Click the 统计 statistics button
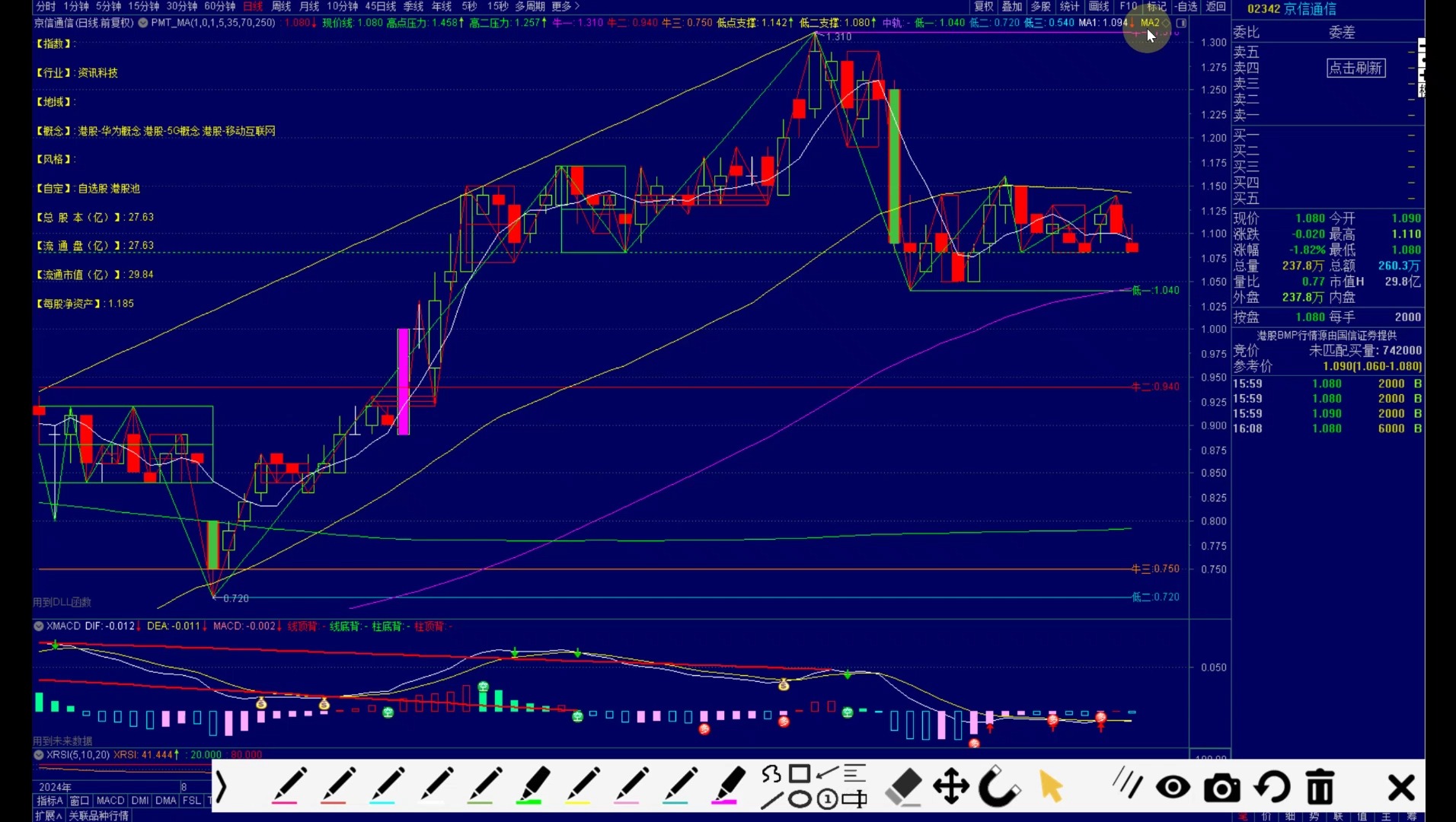This screenshot has height=822, width=1456. click(x=1070, y=6)
